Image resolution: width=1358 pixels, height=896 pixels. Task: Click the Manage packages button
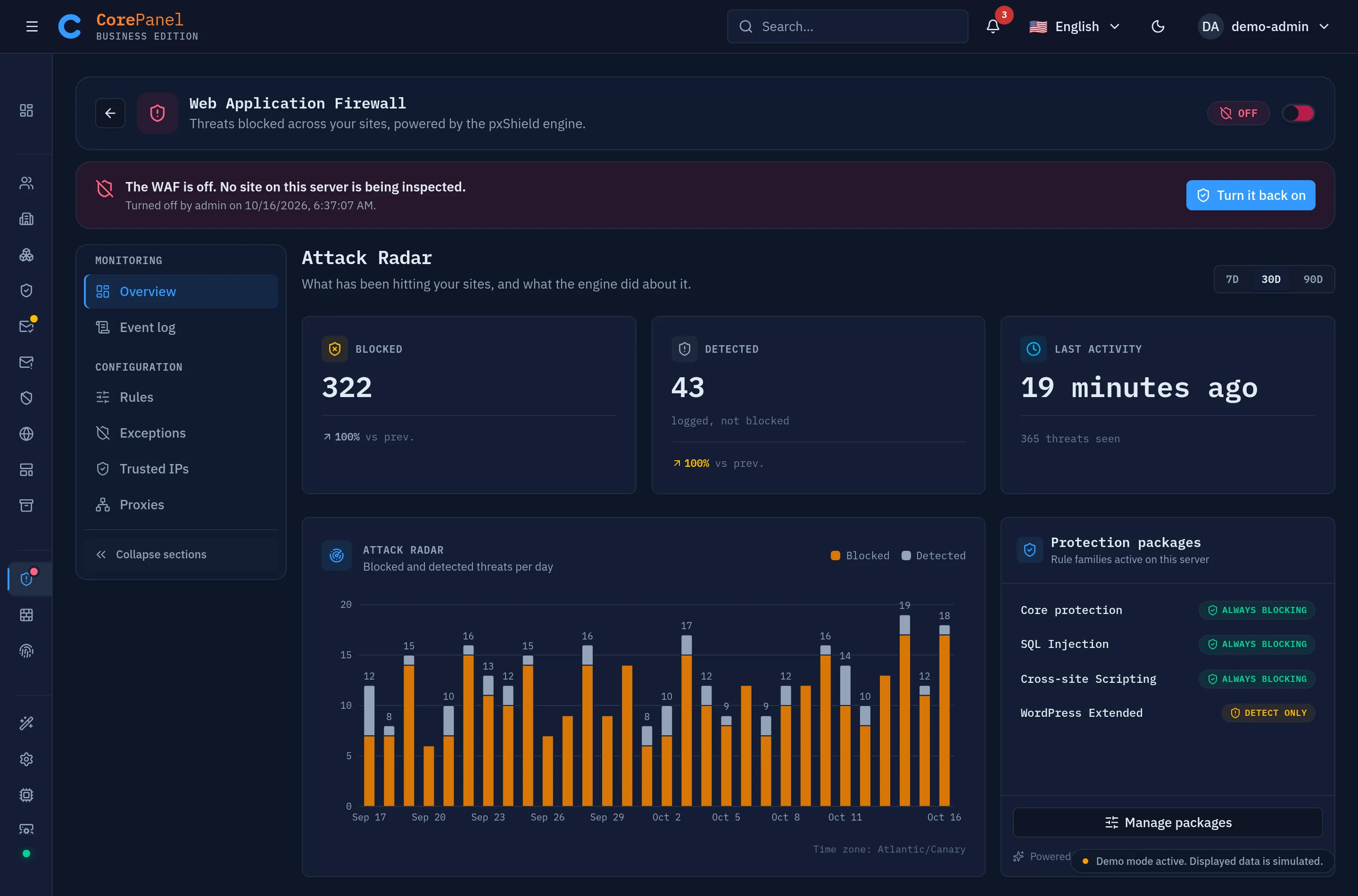1167,822
